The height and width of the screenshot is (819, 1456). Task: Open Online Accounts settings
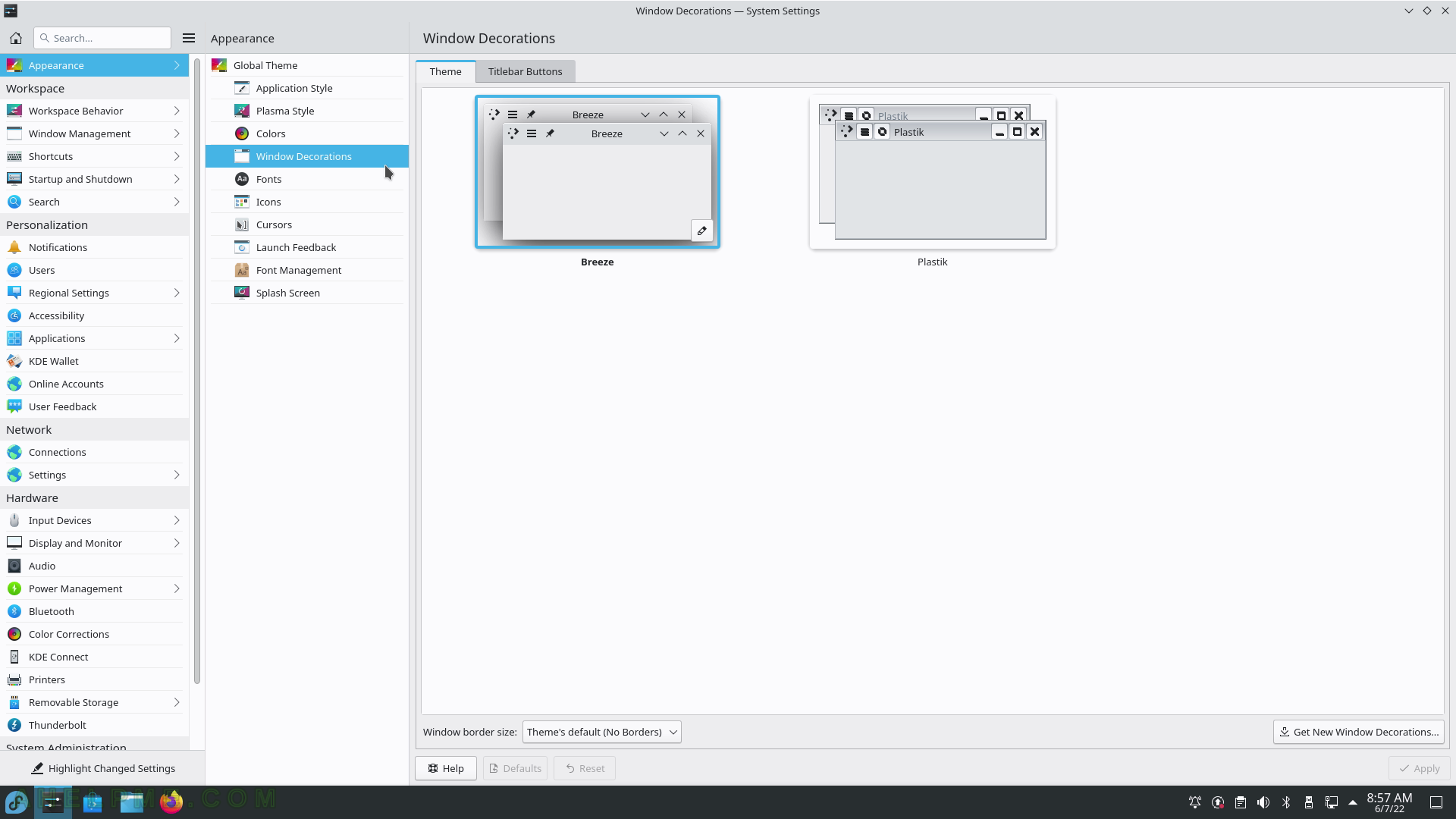coord(94,384)
